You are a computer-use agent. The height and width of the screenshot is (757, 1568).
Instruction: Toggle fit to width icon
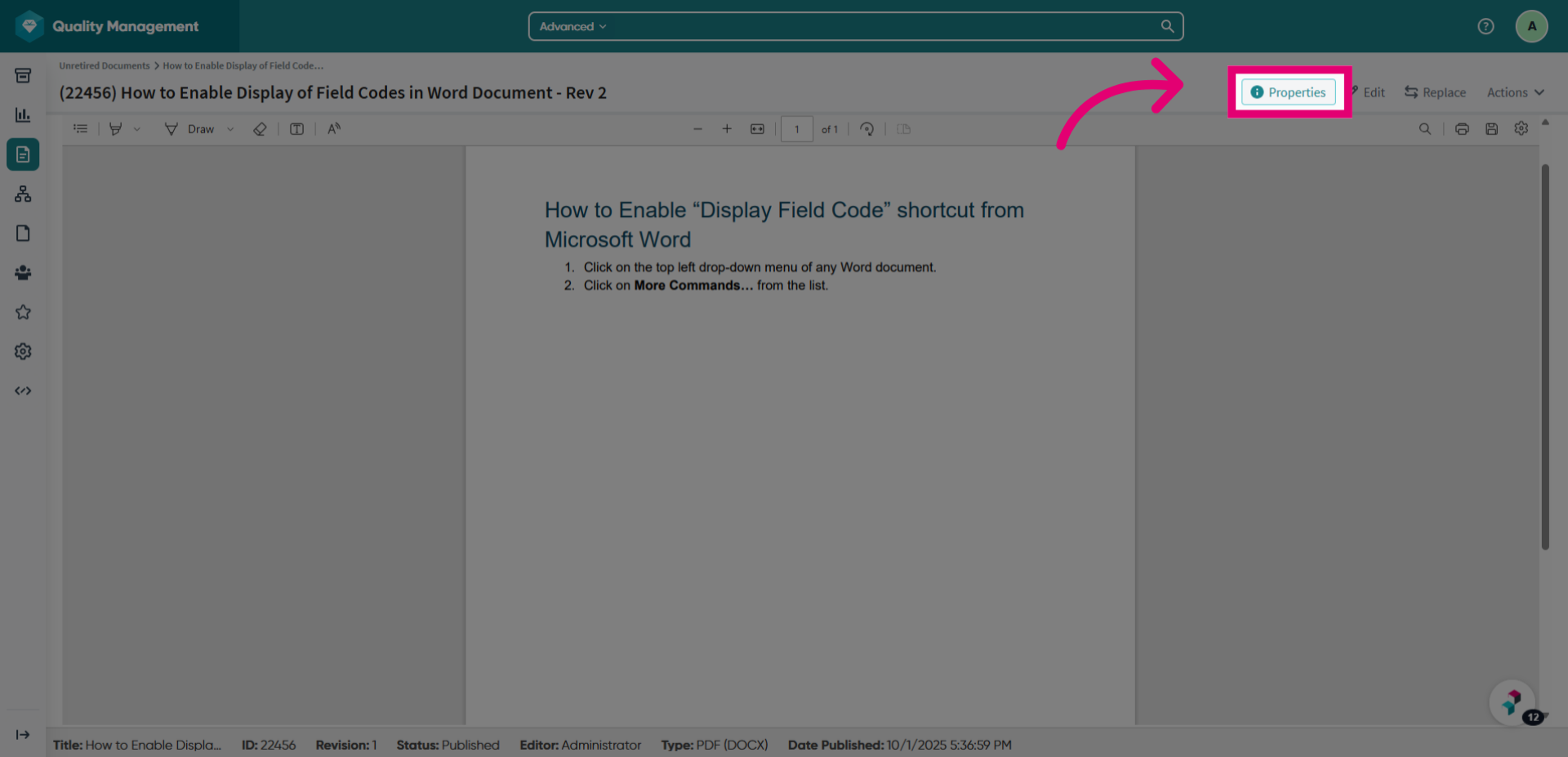pos(757,129)
